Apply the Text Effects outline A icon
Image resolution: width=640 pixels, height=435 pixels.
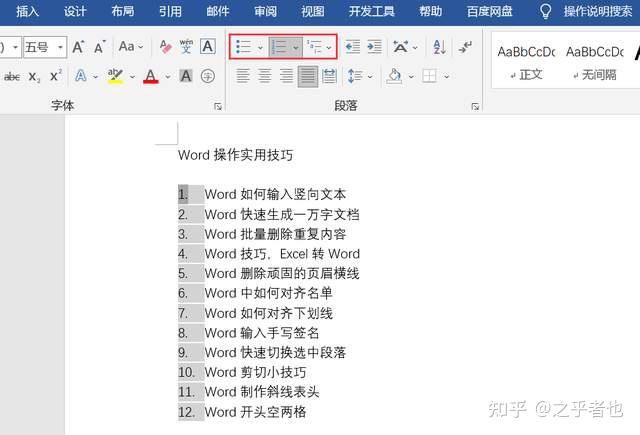pos(81,75)
